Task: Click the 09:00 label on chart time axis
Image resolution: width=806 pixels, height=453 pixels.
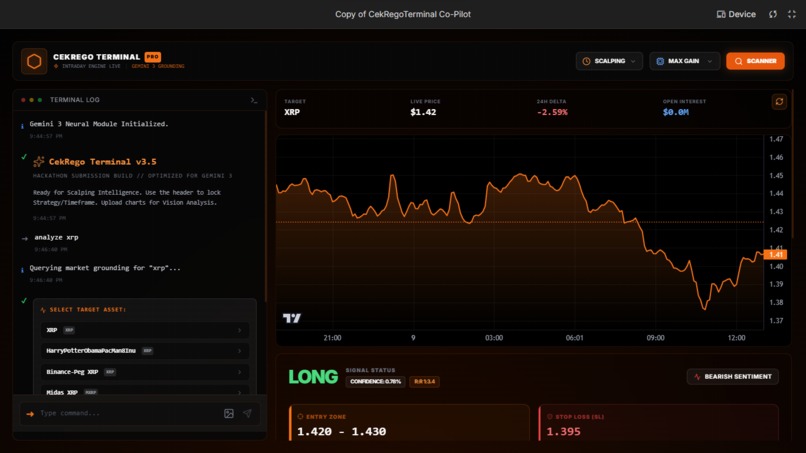Action: pyautogui.click(x=655, y=338)
